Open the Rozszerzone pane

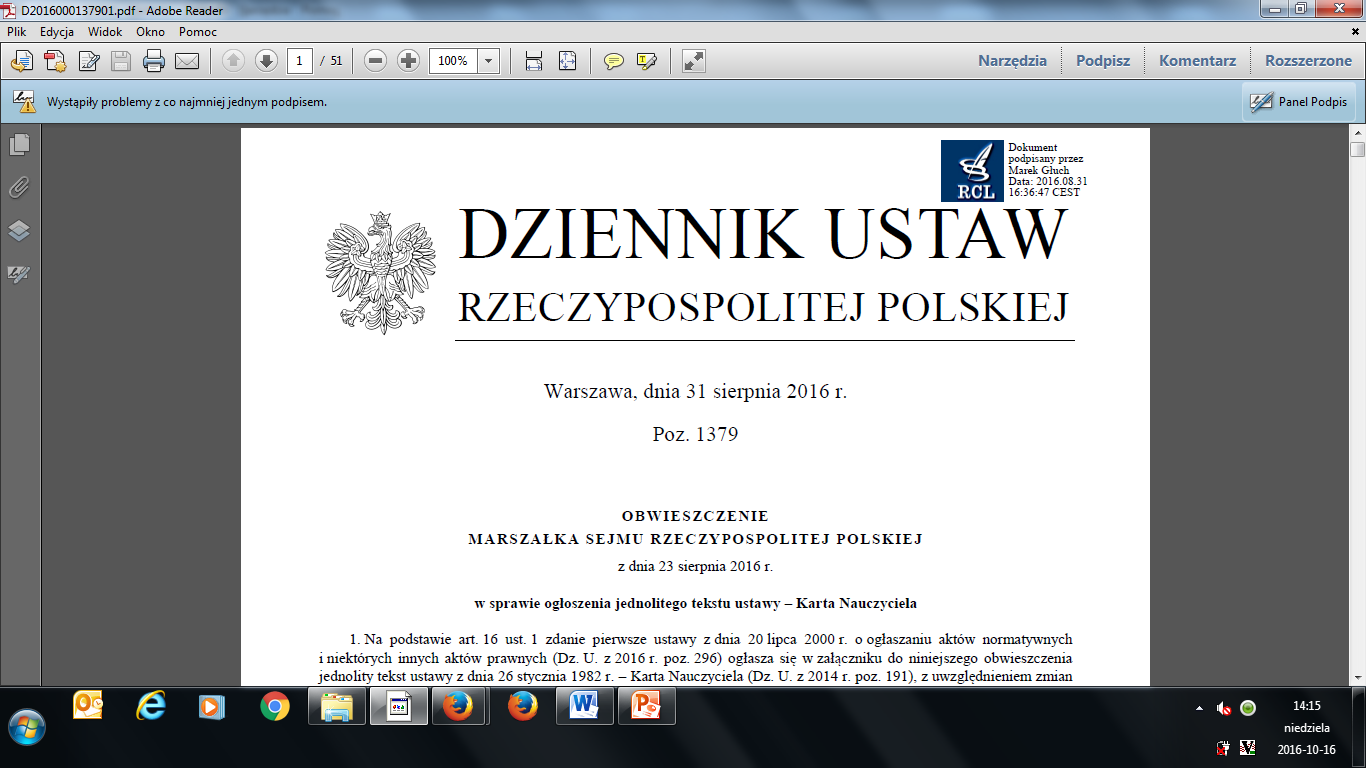coord(1308,61)
